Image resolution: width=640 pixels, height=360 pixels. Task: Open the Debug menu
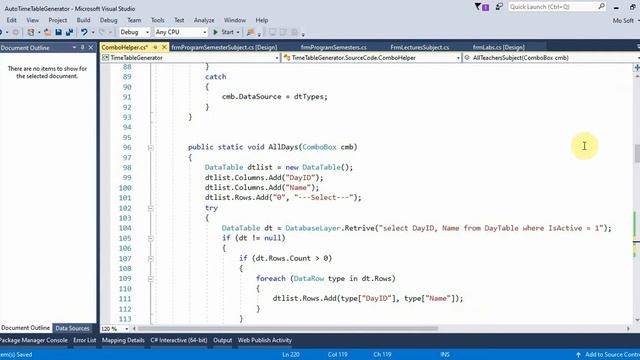click(109, 20)
